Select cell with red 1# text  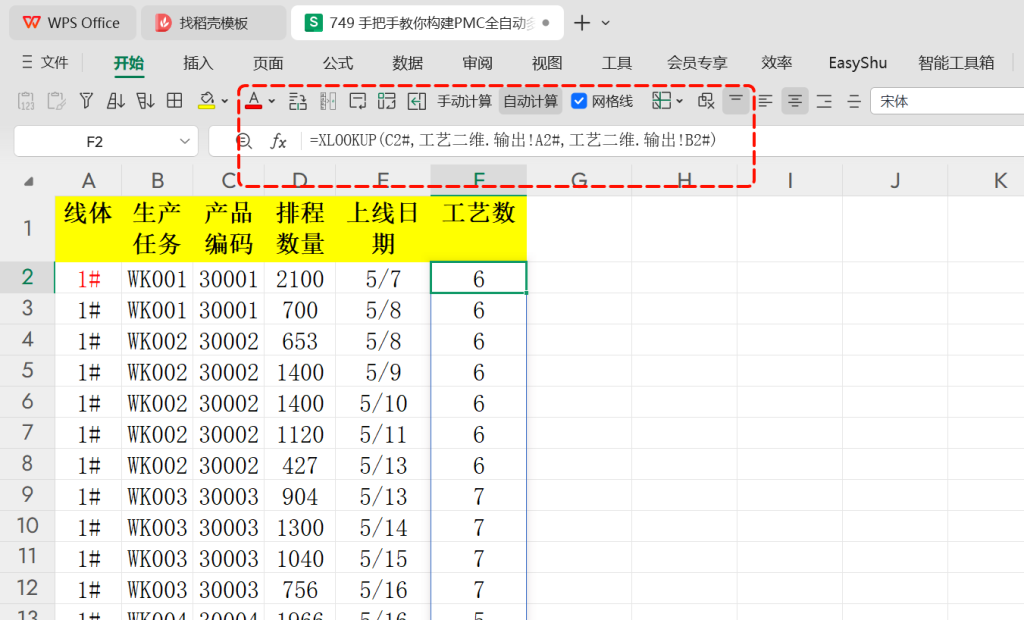(88, 278)
